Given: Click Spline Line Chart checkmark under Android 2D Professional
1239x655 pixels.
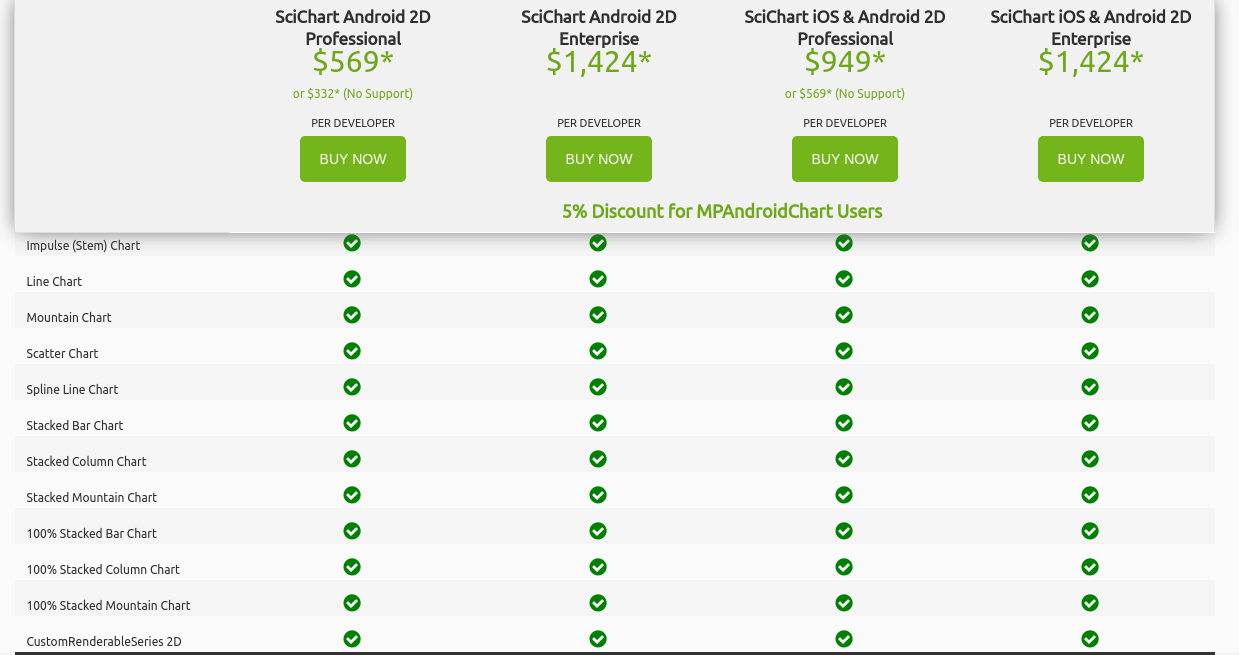Looking at the screenshot, I should click(x=352, y=387).
